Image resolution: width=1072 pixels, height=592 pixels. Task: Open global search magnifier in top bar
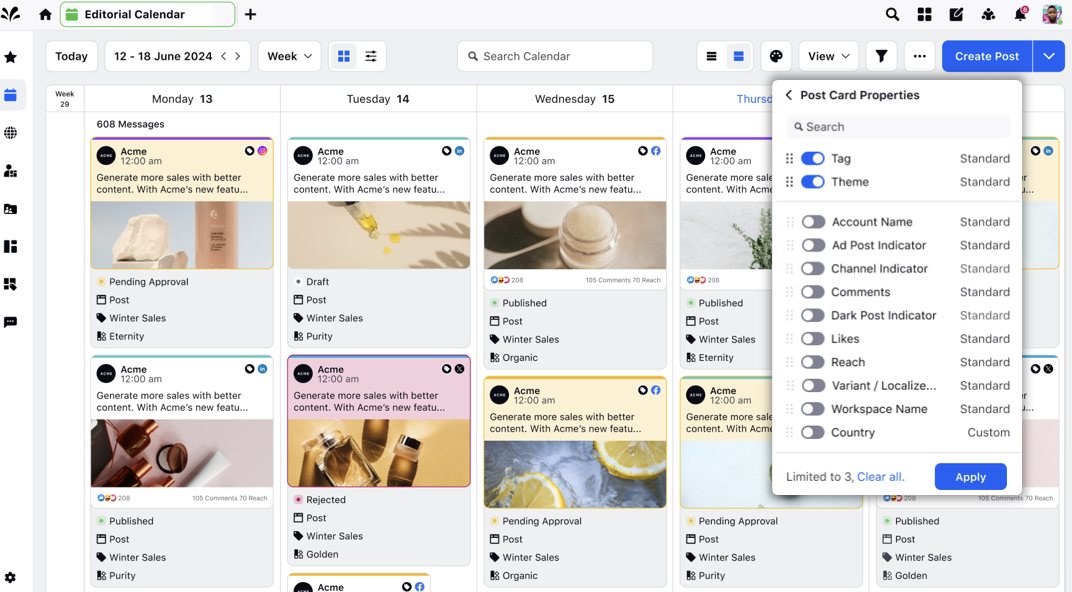click(x=892, y=14)
